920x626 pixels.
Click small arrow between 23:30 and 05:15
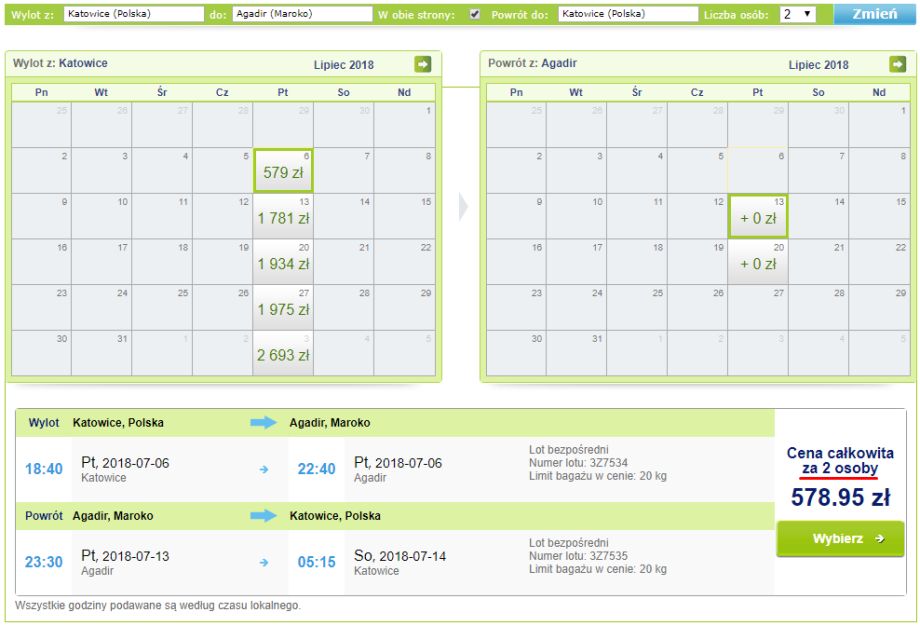pyautogui.click(x=264, y=562)
